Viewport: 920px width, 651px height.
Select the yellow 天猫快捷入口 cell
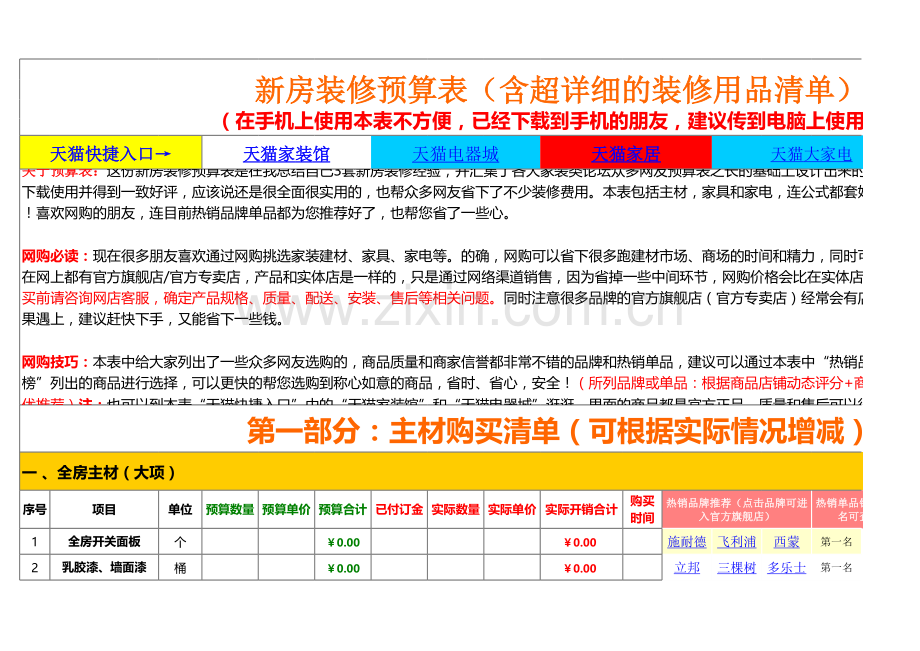pos(111,153)
